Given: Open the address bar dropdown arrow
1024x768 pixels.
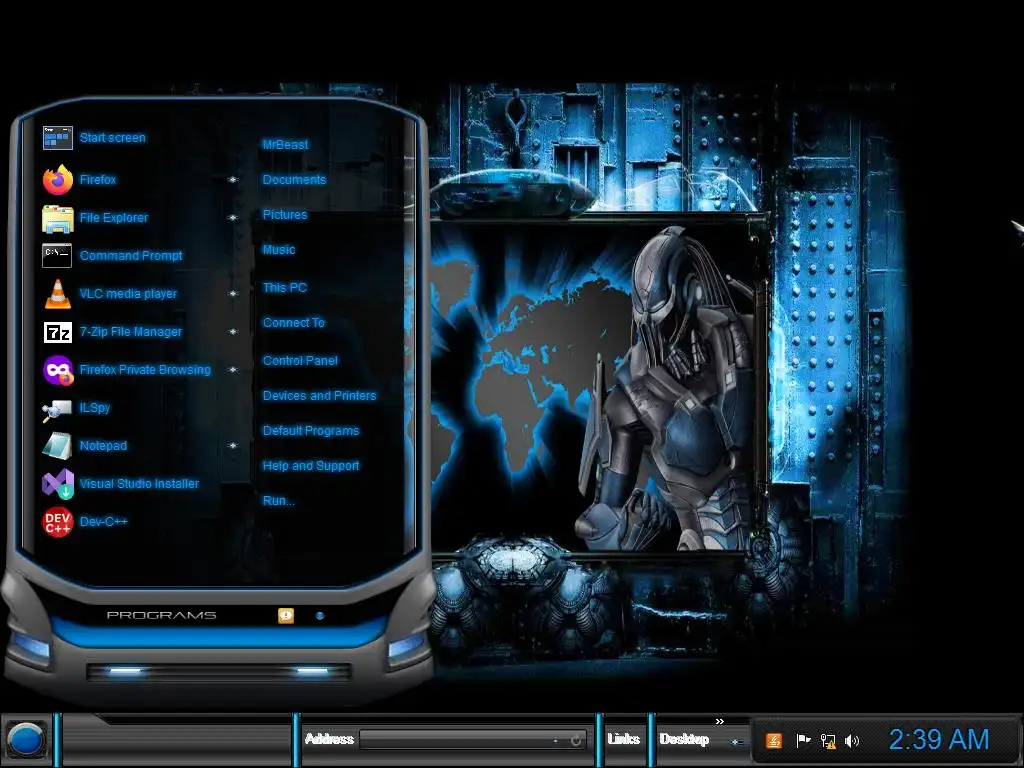Looking at the screenshot, I should tap(556, 741).
